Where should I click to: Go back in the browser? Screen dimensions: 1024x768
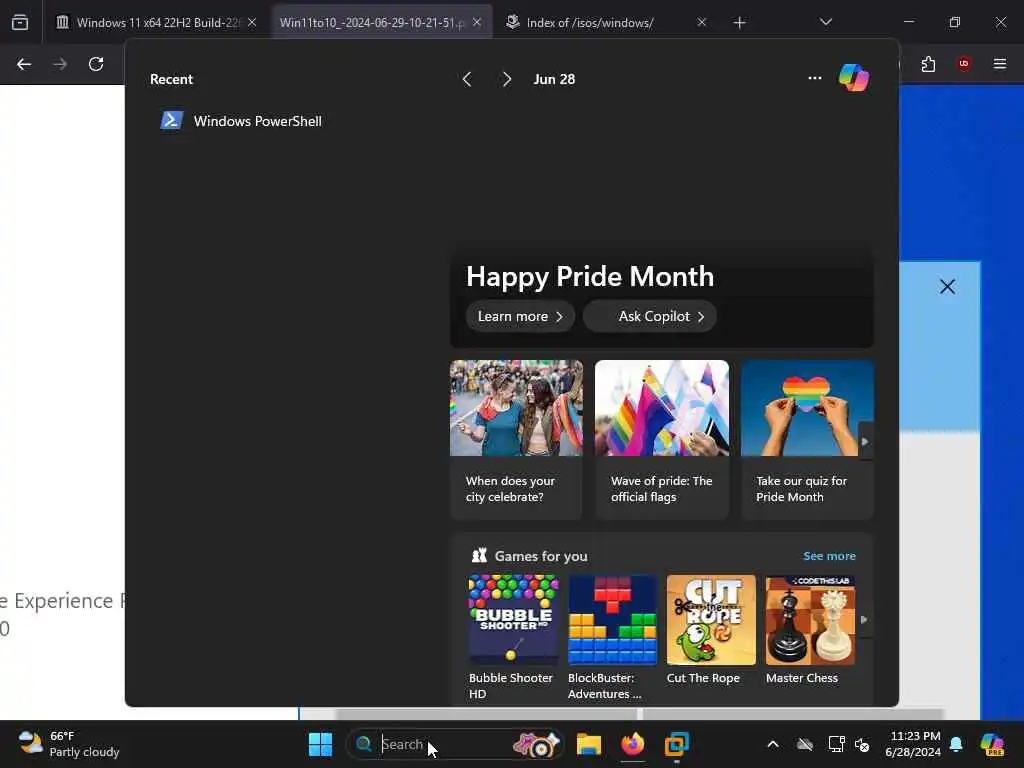(x=24, y=64)
